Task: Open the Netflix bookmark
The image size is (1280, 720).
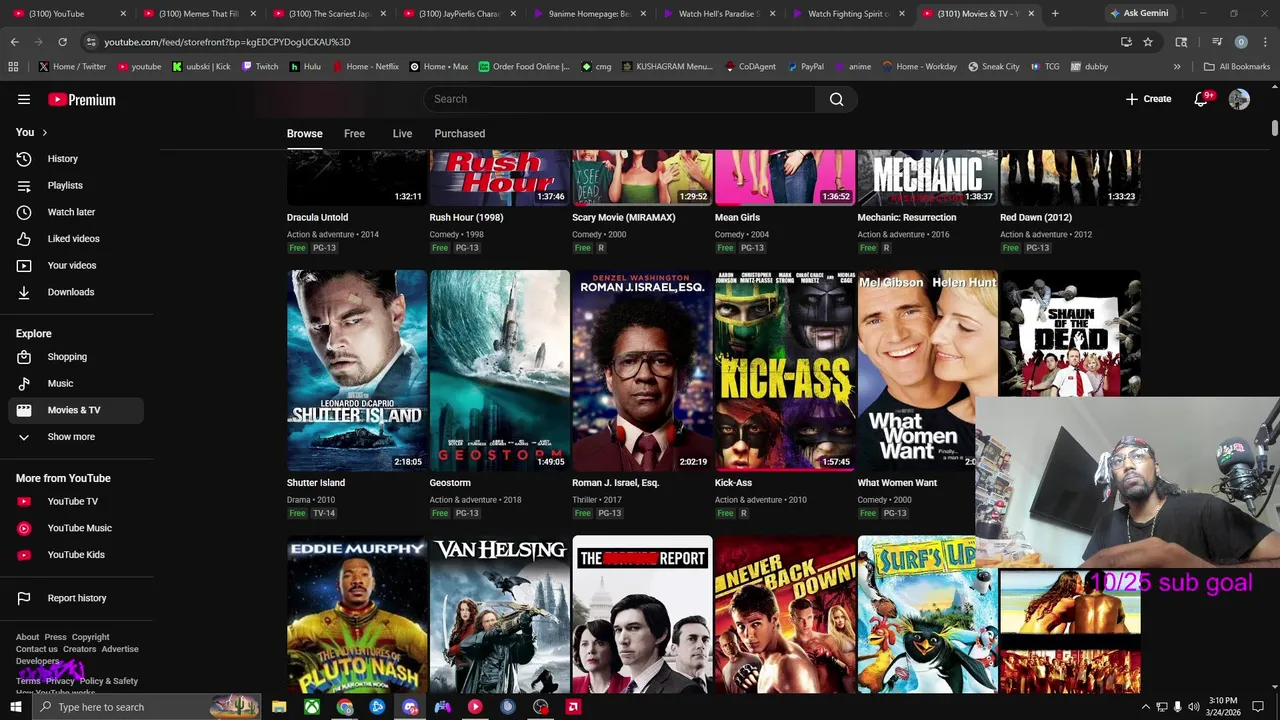Action: click(x=364, y=67)
